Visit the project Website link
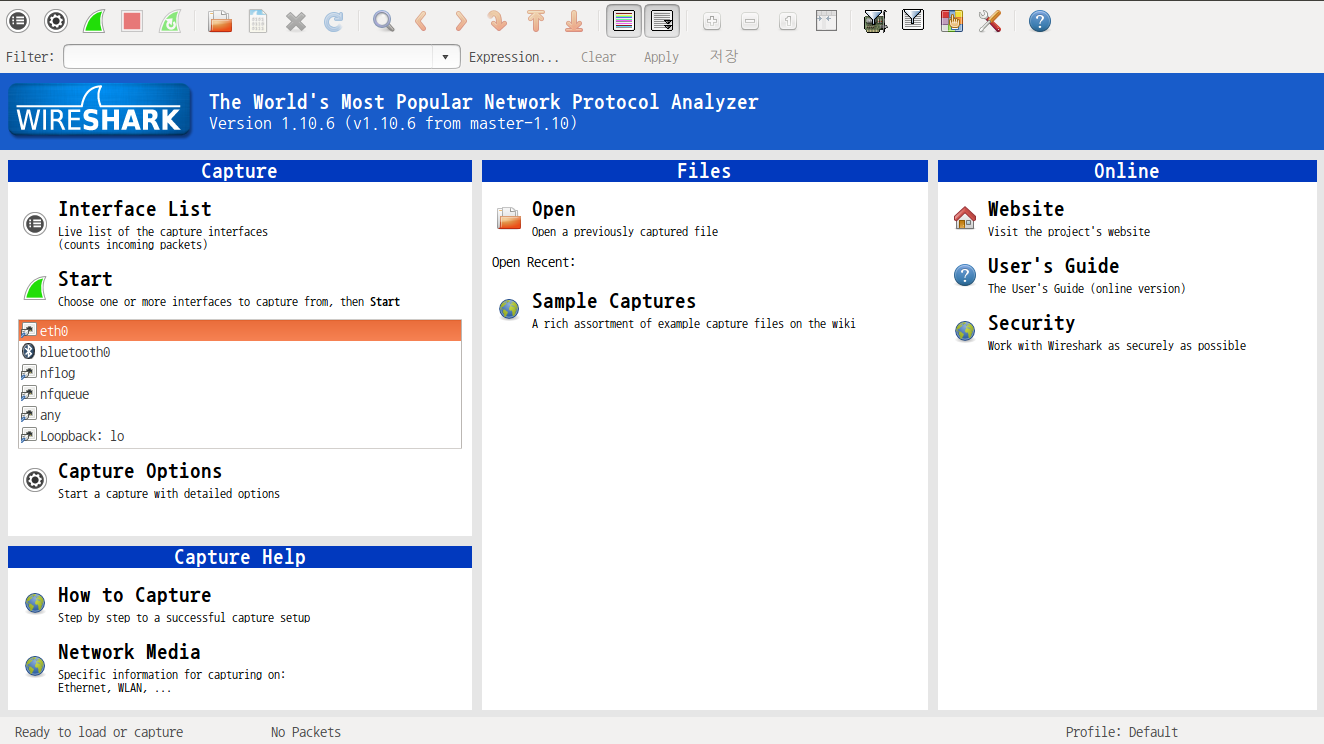The height and width of the screenshot is (744, 1324). [x=1026, y=209]
